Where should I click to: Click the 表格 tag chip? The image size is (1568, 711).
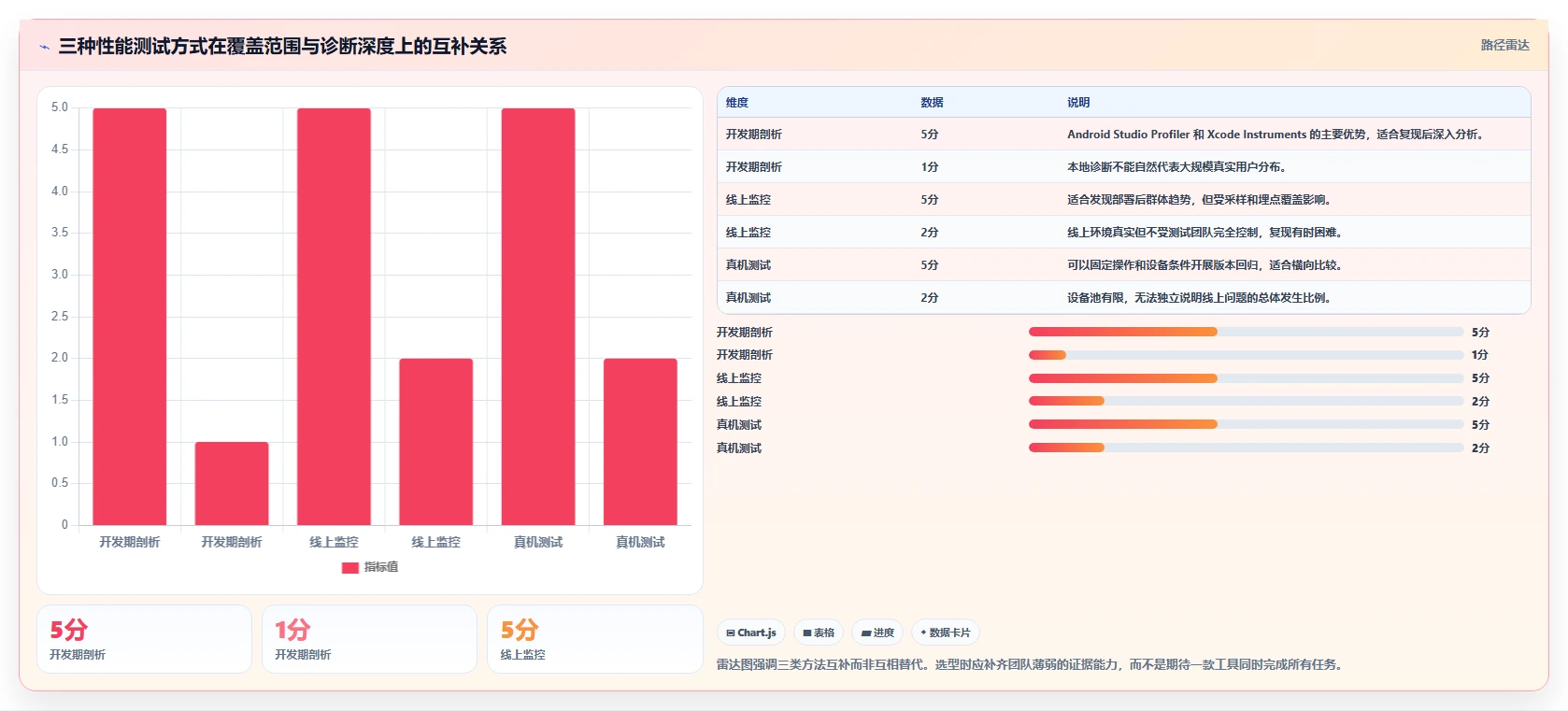click(x=819, y=633)
